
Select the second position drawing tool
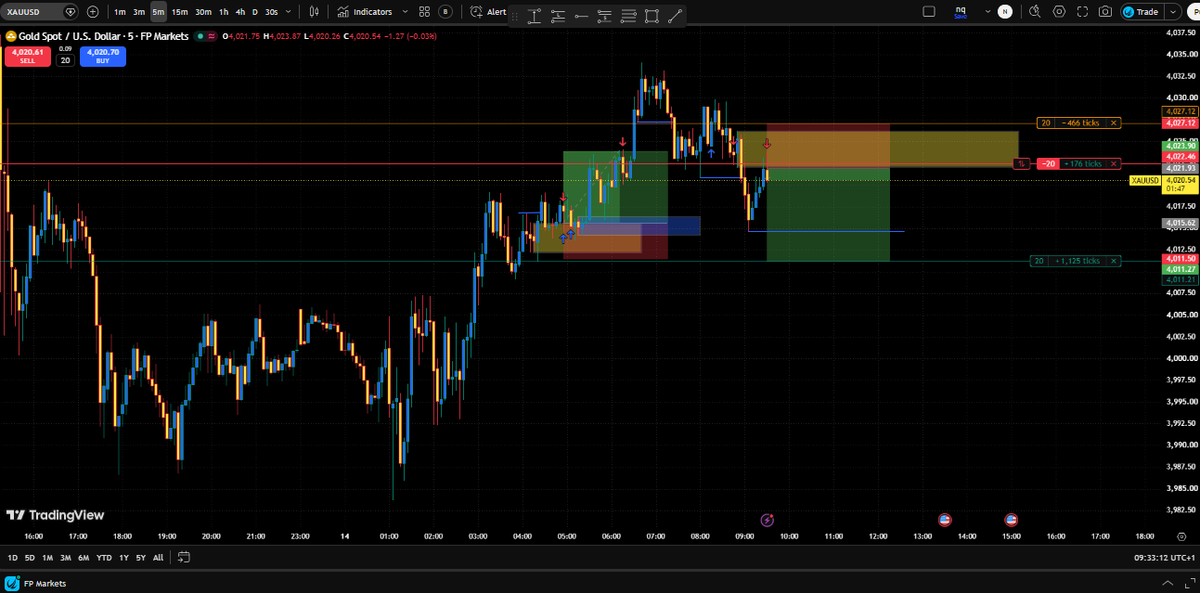tap(558, 15)
